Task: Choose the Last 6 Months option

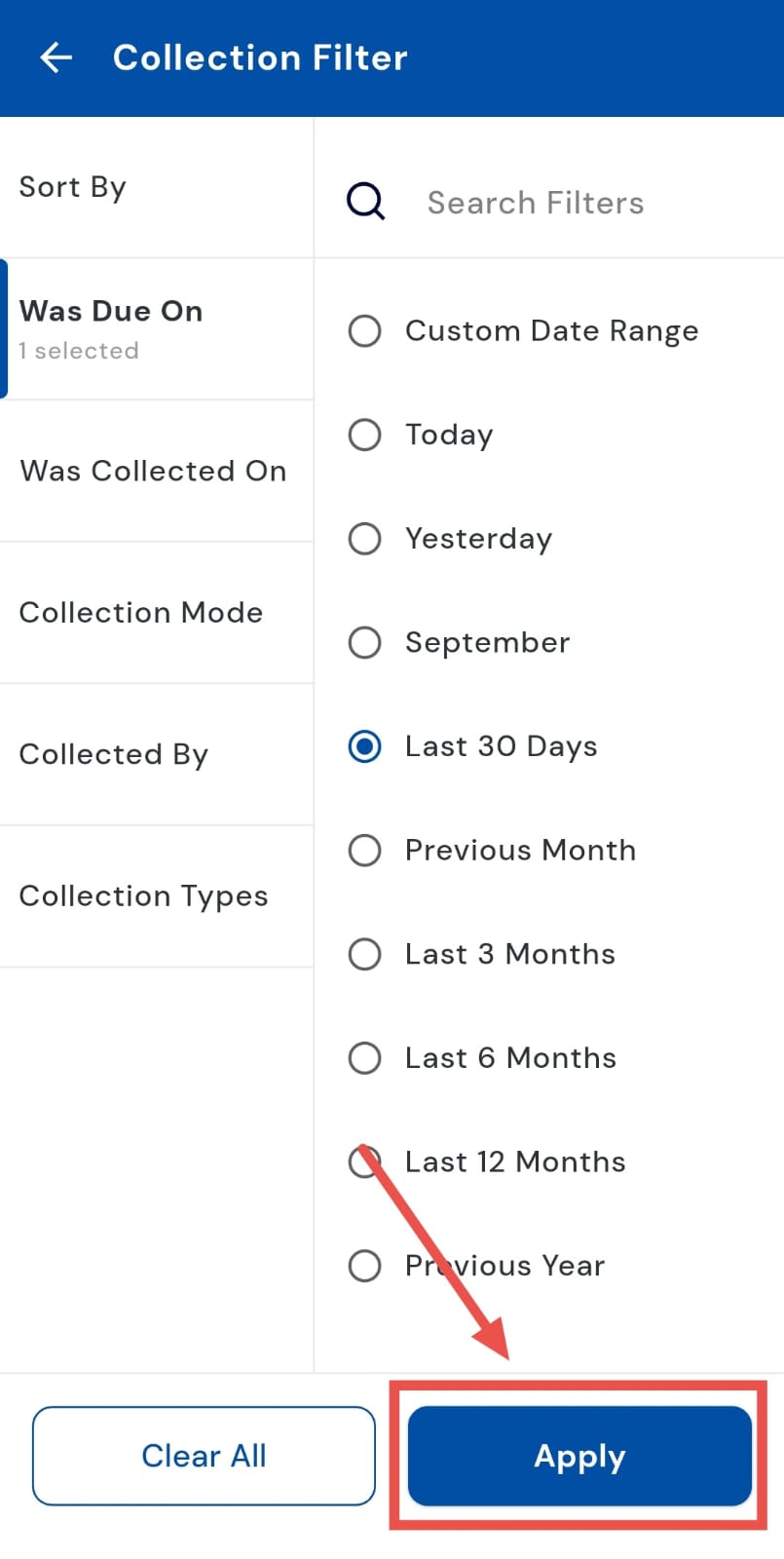Action: (364, 1058)
